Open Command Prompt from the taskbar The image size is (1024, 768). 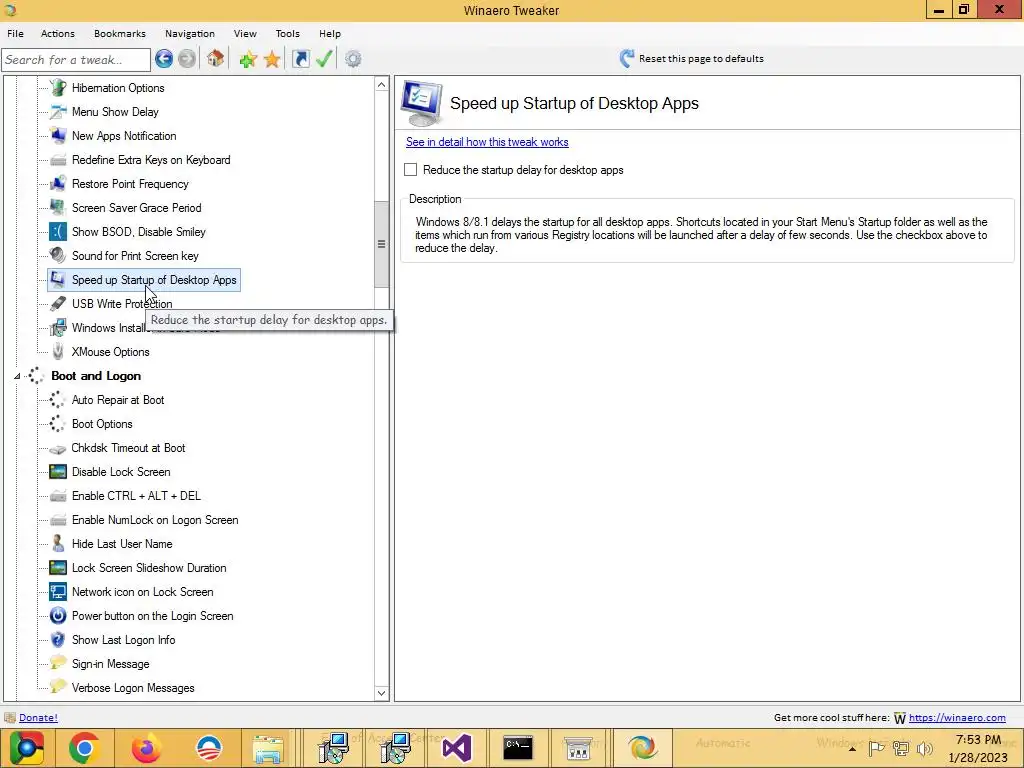click(x=518, y=747)
